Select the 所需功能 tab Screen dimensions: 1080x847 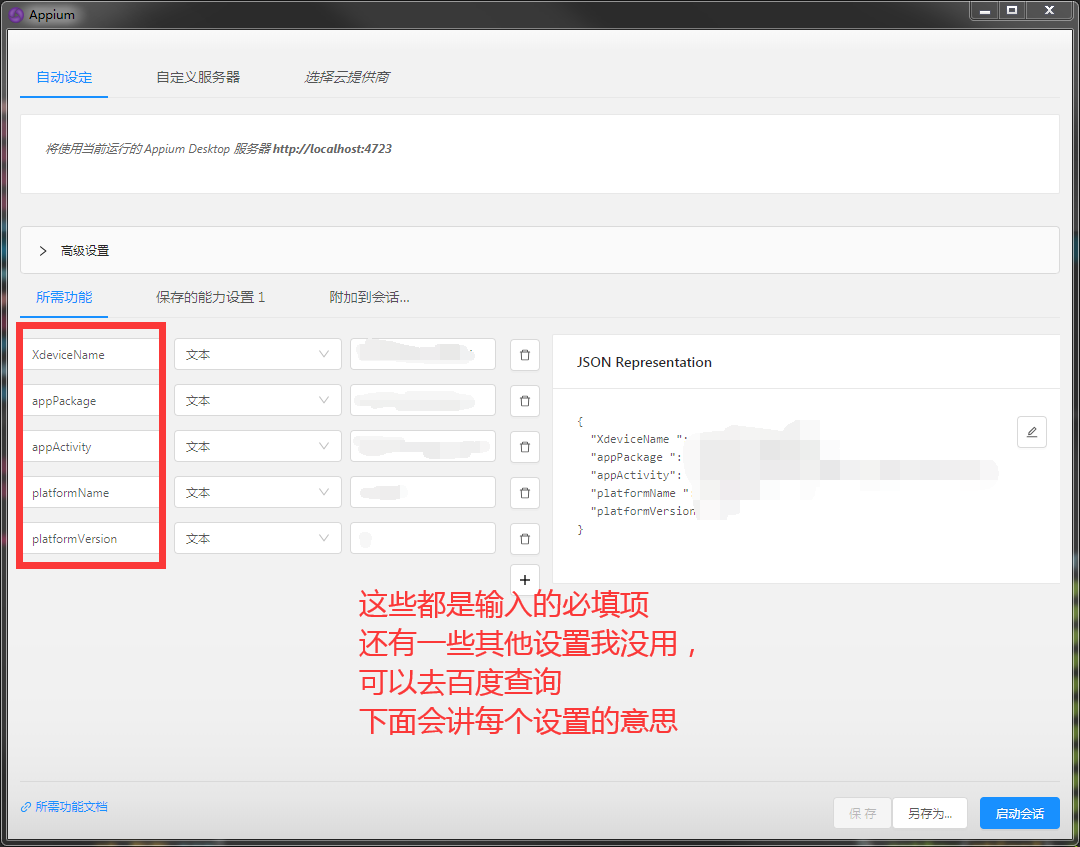[64, 297]
